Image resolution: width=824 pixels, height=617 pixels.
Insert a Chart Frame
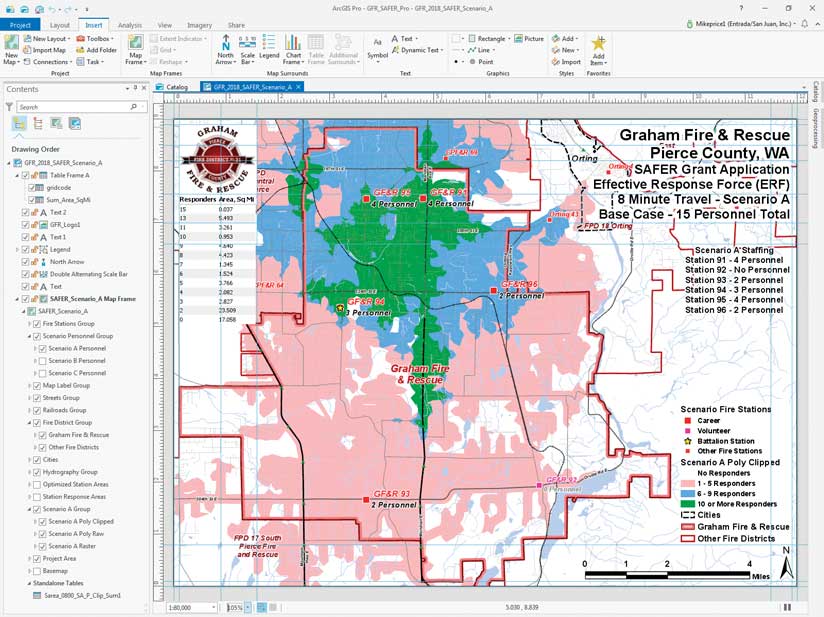[293, 50]
